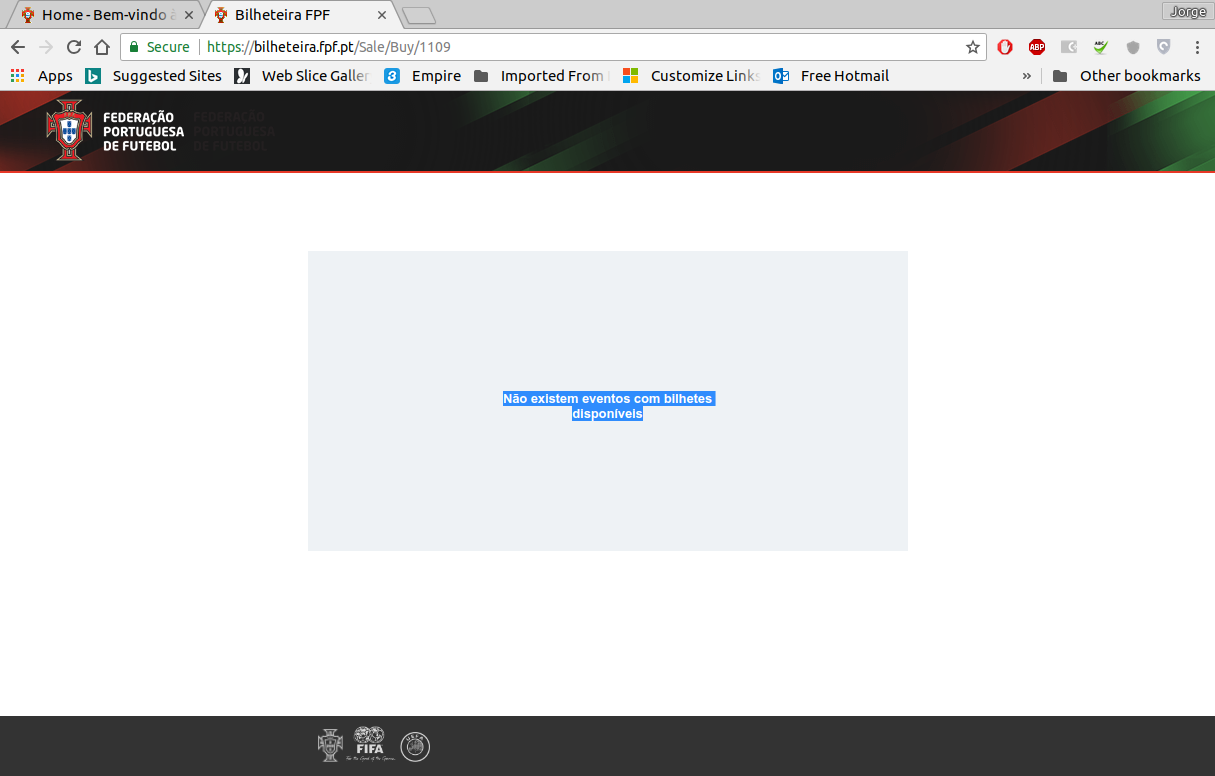1215x776 pixels.
Task: Reload the Bilheteira FPF page
Action: [73, 47]
